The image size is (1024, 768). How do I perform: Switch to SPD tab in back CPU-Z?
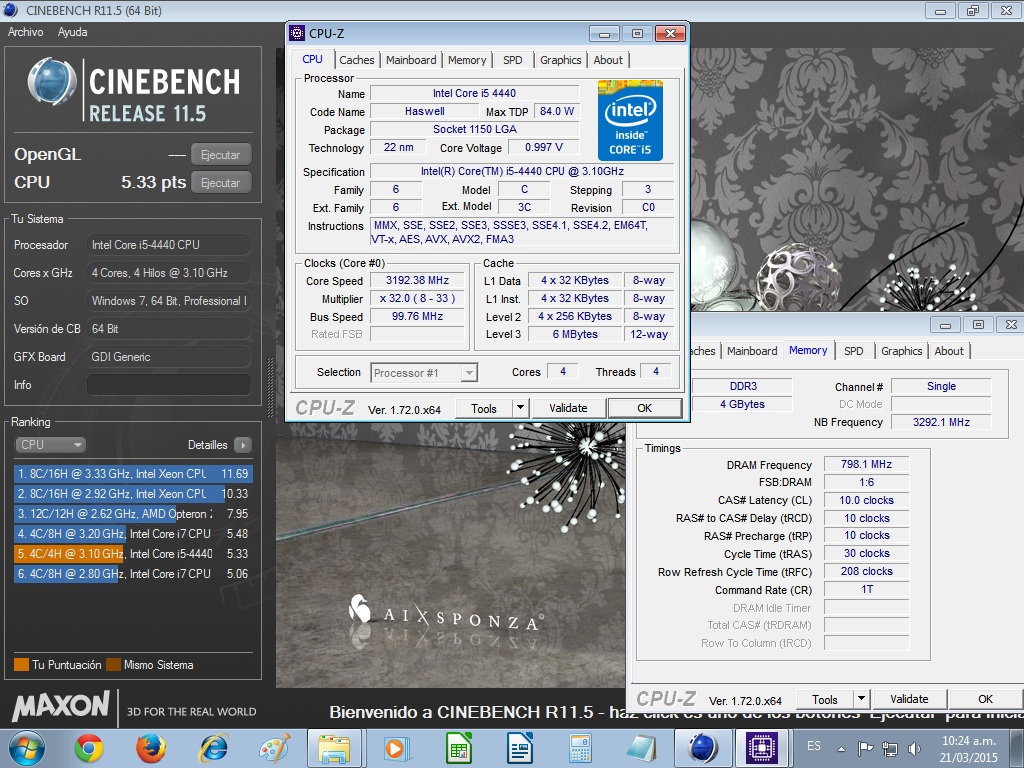coord(854,351)
